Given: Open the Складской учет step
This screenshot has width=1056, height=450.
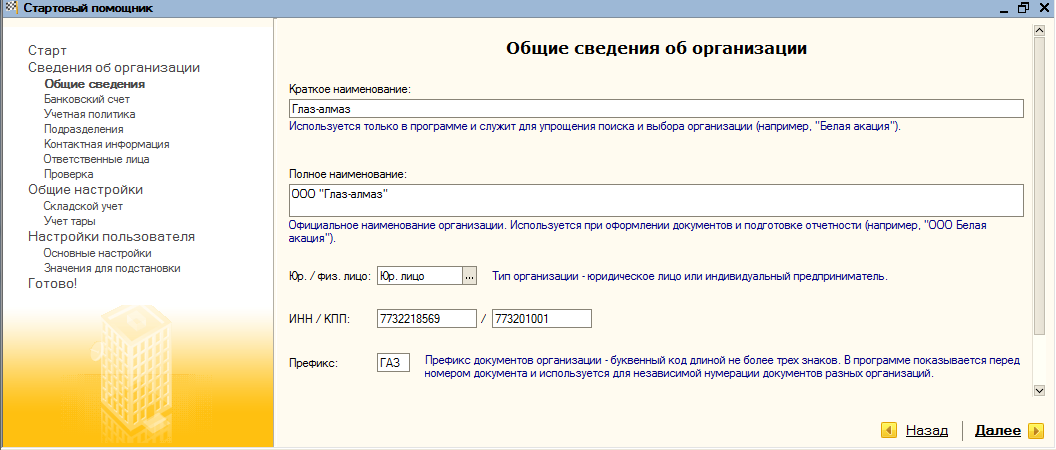Looking at the screenshot, I should (83, 206).
